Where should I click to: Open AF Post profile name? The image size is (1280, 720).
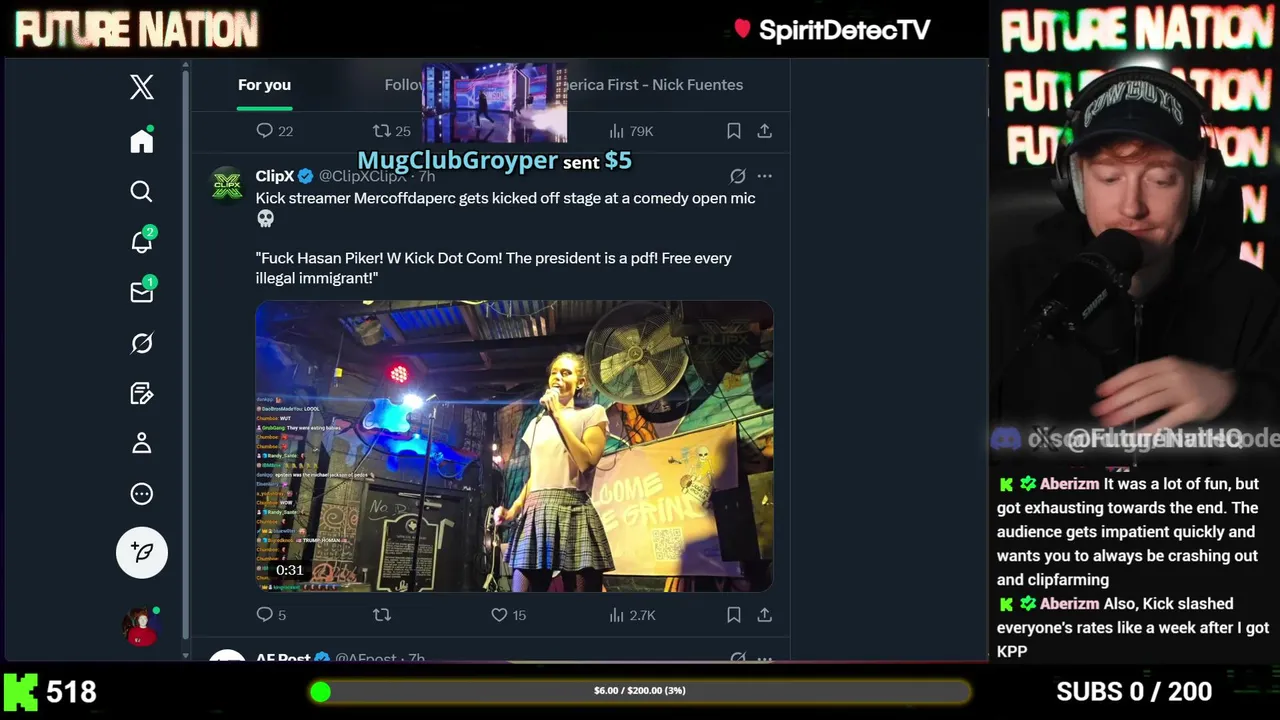coord(283,658)
